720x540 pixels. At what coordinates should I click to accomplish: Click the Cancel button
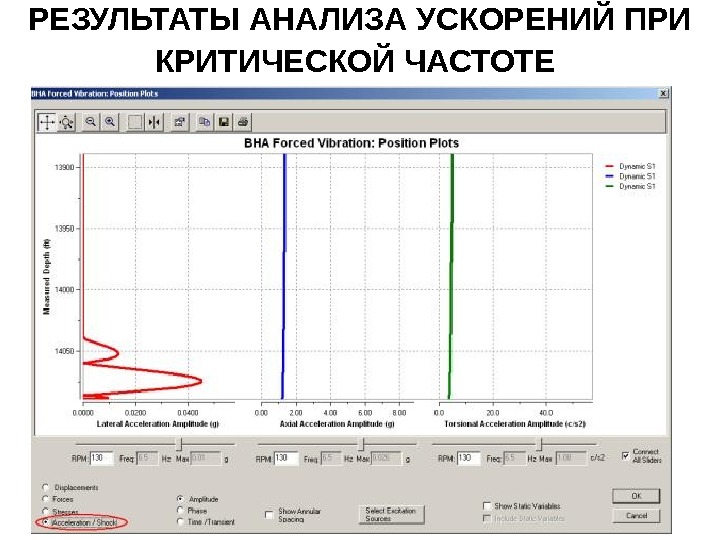pyautogui.click(x=636, y=516)
